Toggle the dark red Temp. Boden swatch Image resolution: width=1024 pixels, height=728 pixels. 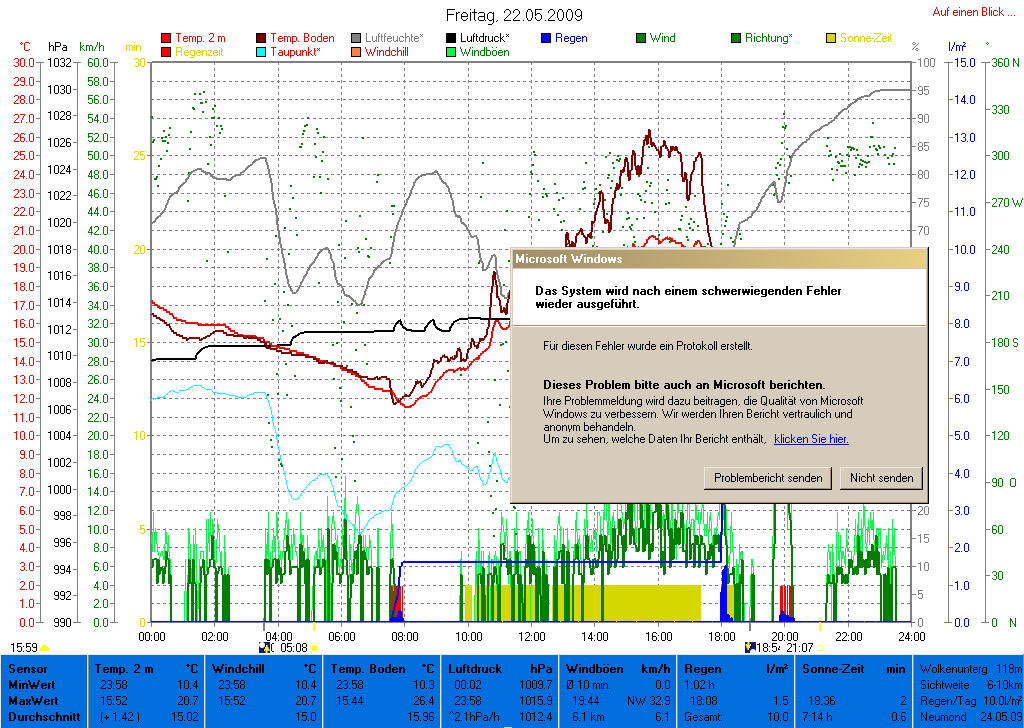tap(262, 39)
